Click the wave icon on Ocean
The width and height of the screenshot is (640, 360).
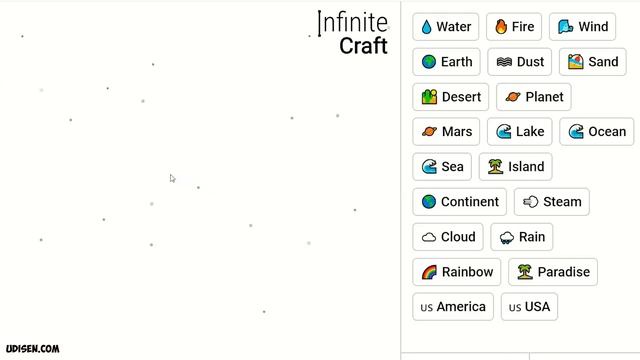[576, 131]
